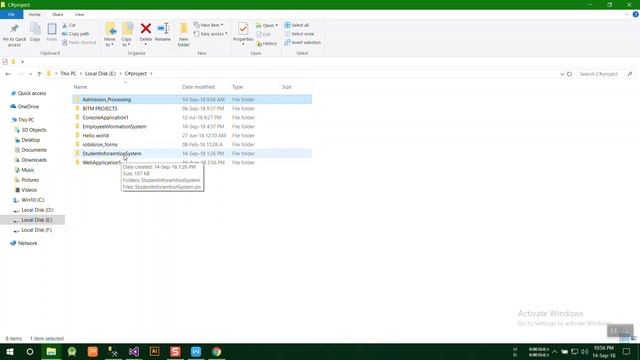Open the Open dropdown in the ribbon

coord(267,25)
